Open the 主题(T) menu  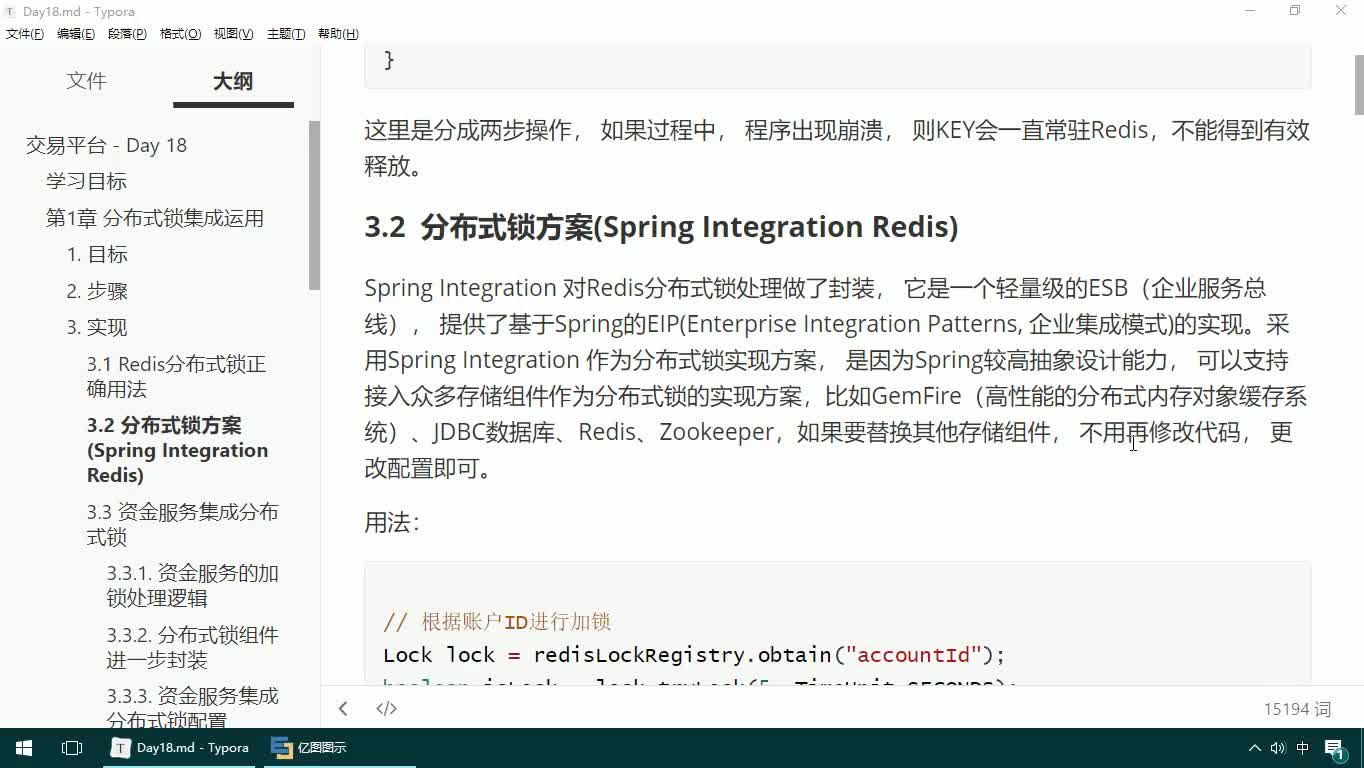(286, 34)
